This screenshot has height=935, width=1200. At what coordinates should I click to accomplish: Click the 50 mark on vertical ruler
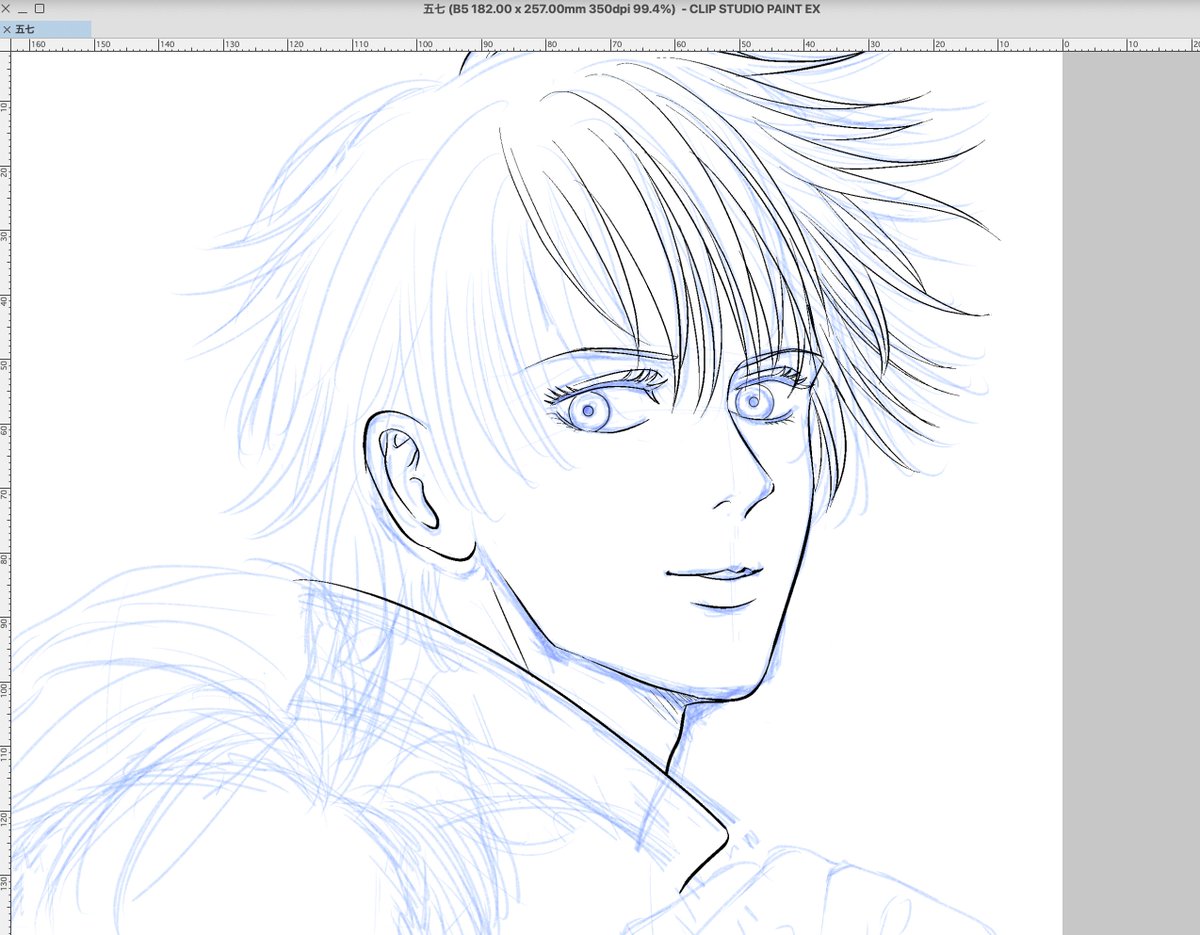pos(5,365)
